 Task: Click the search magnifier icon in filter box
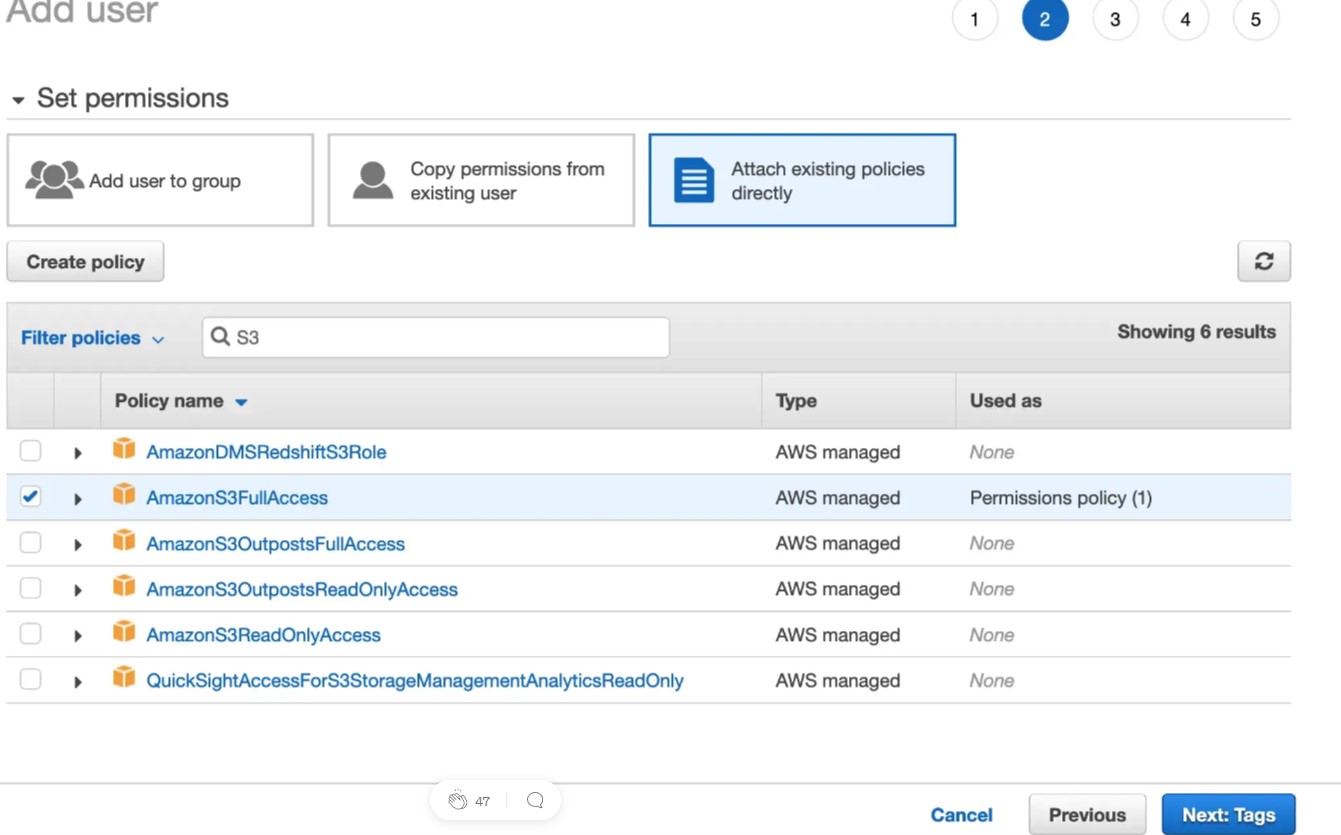tap(220, 337)
